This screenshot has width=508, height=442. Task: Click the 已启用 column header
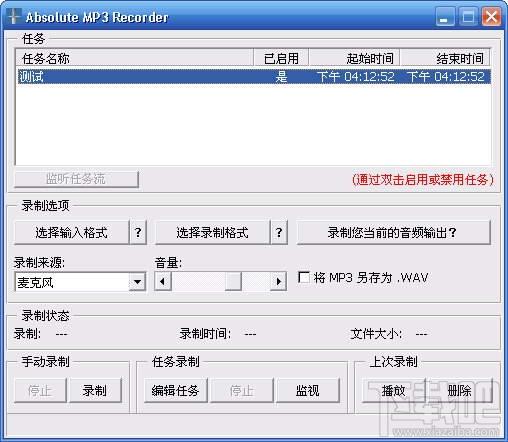tap(281, 58)
